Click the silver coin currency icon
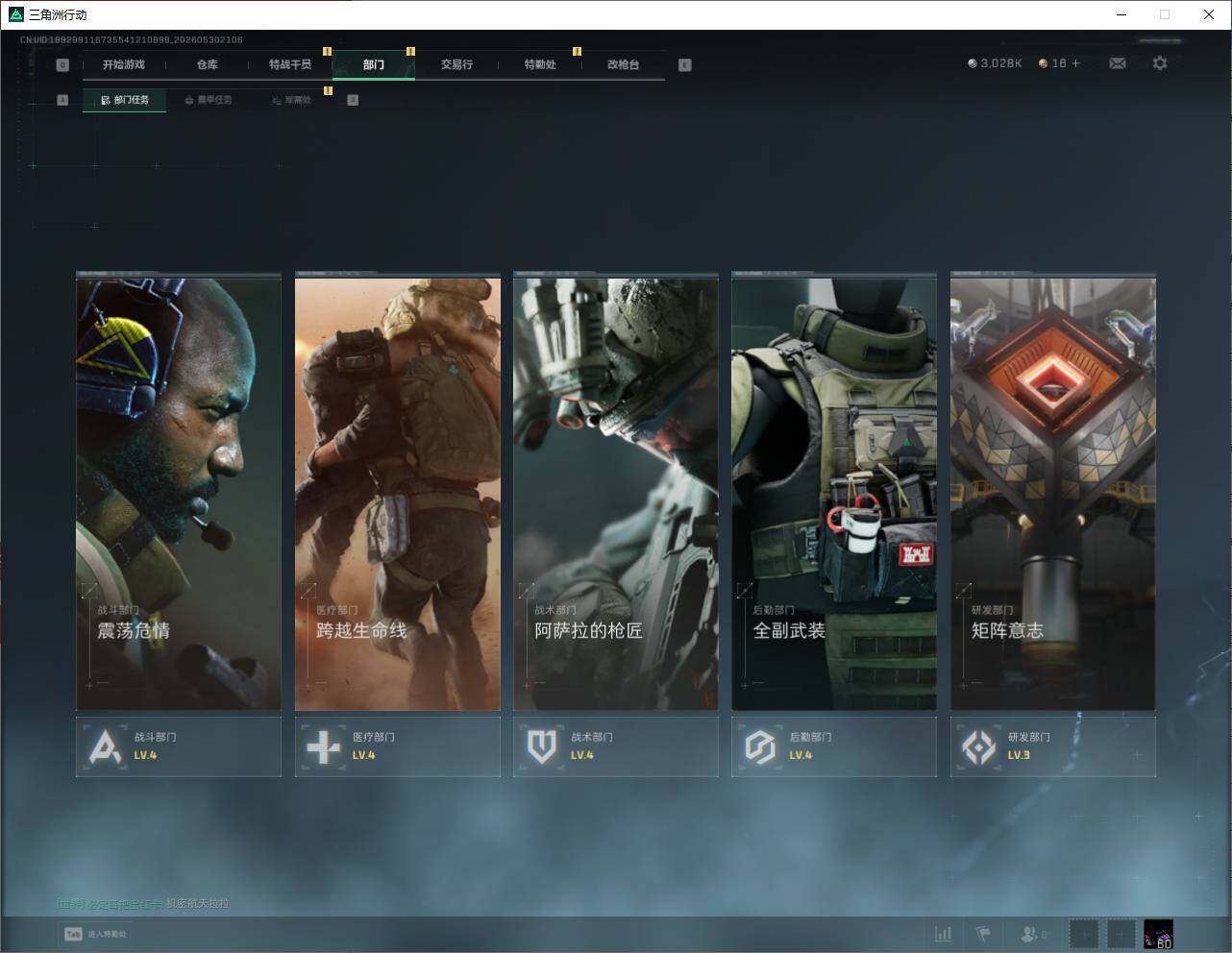The width and height of the screenshot is (1232, 953). tap(972, 63)
